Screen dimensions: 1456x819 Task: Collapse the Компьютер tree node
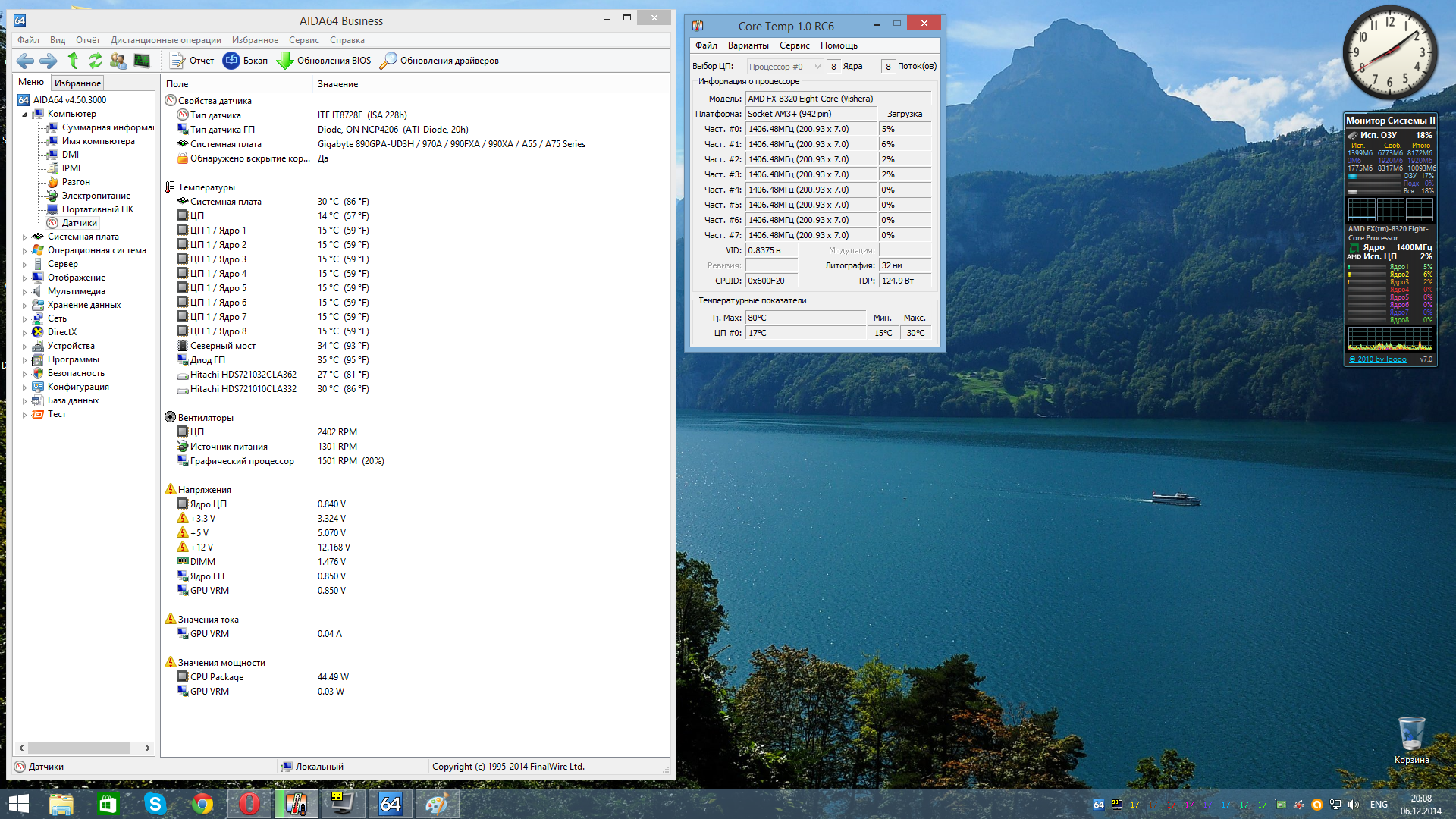[x=24, y=115]
